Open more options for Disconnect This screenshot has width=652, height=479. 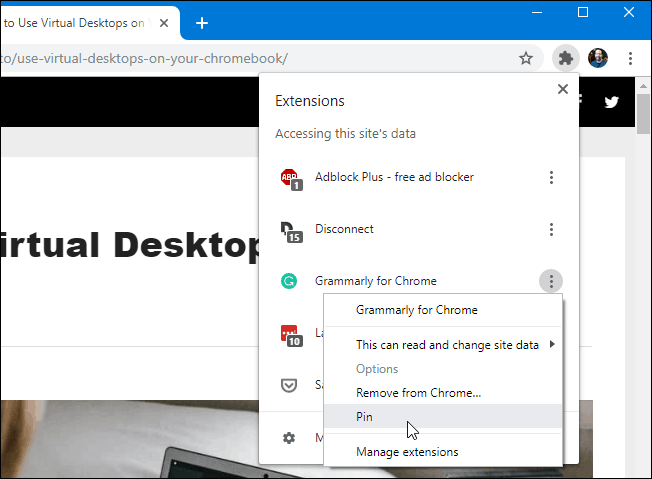pos(551,230)
